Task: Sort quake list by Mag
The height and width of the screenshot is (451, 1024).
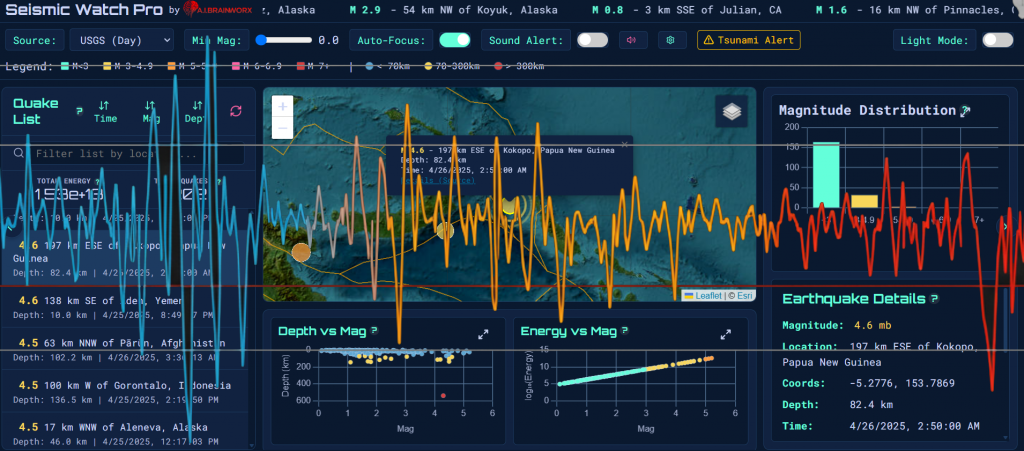Action: coord(151,111)
